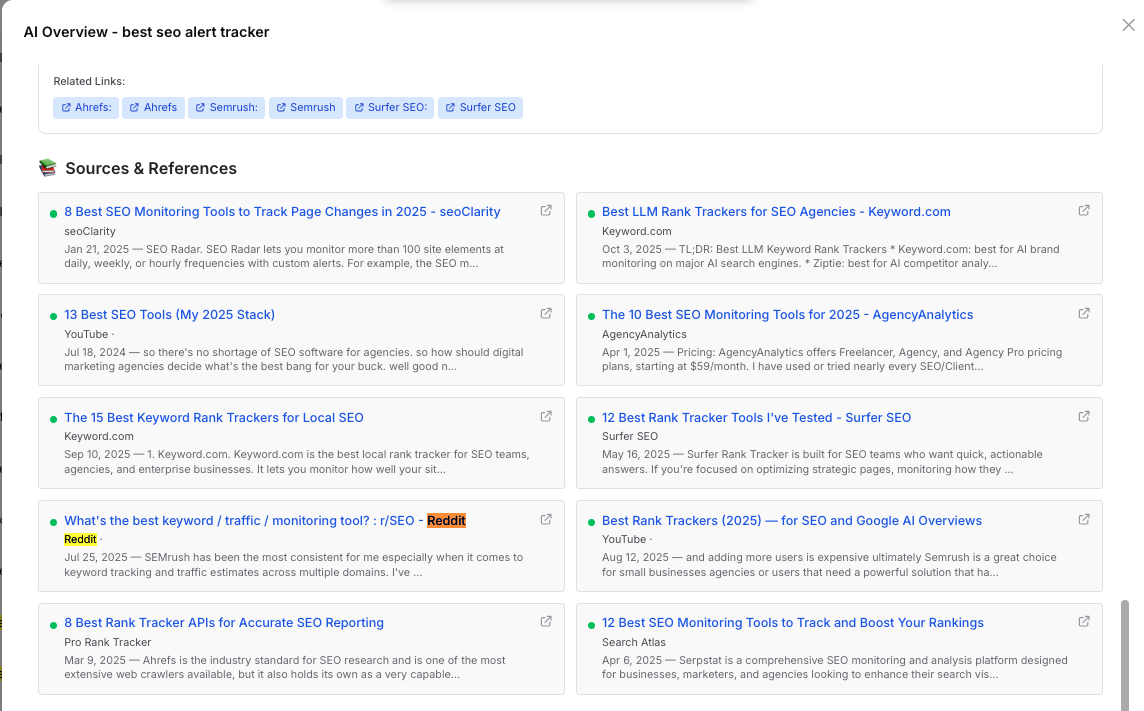Viewport: 1144px width, 711px height.
Task: Open the Ahrefs: related link chip
Action: click(x=85, y=107)
